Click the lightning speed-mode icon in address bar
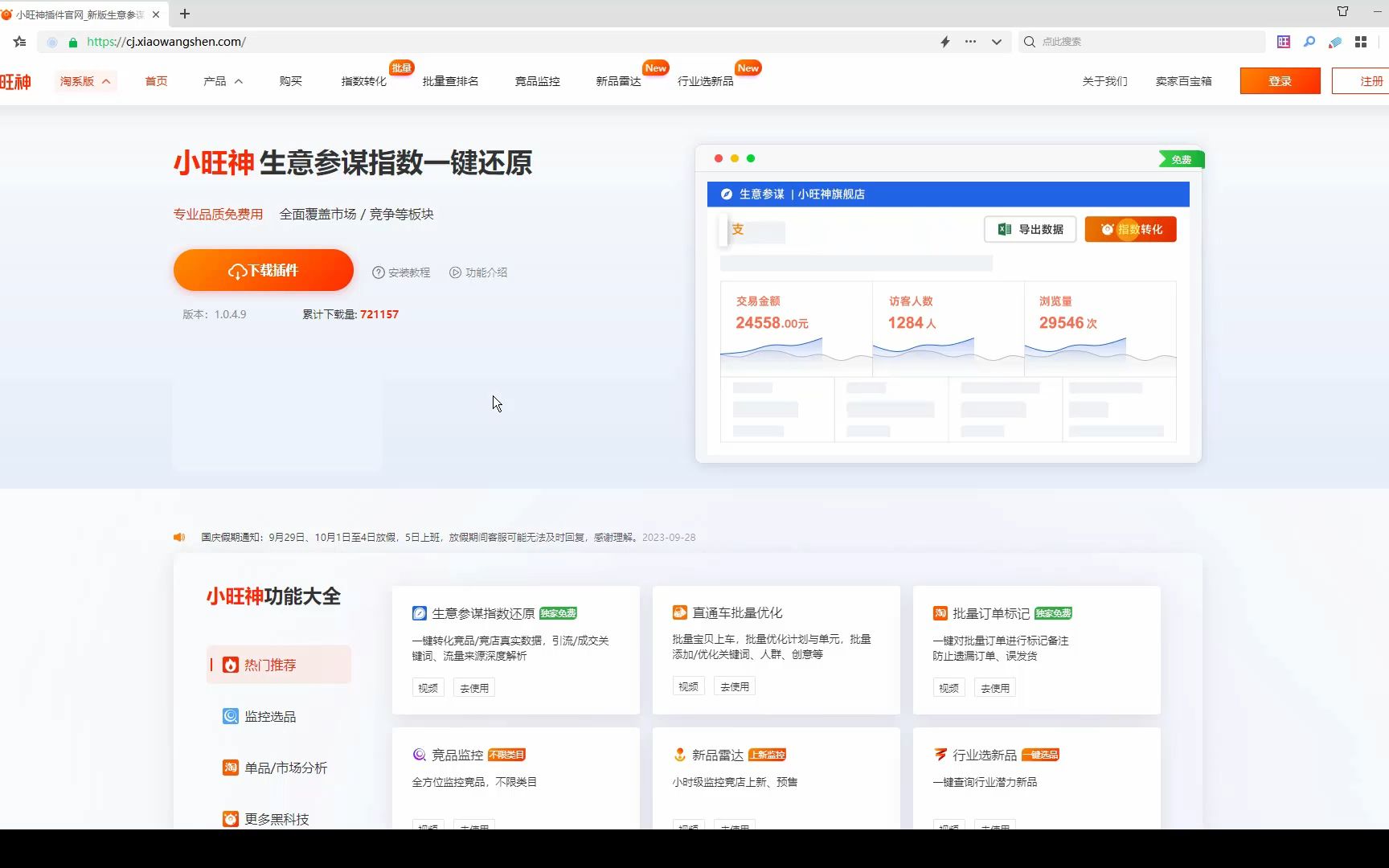This screenshot has width=1389, height=868. (x=945, y=42)
